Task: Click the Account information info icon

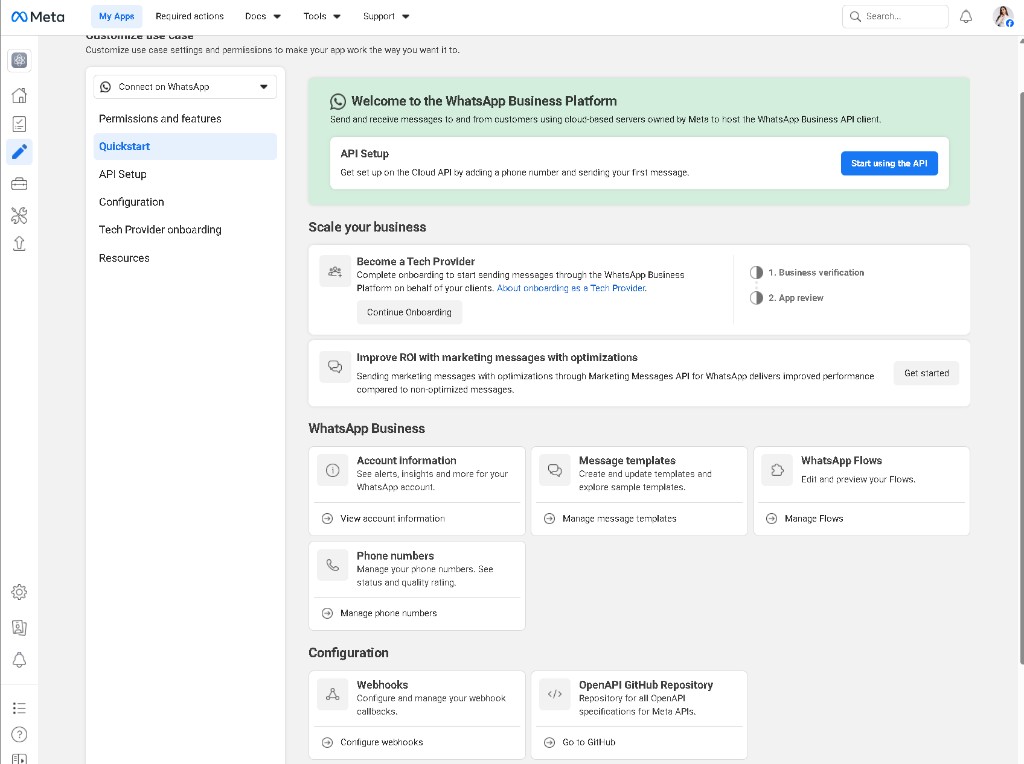Action: (x=332, y=470)
